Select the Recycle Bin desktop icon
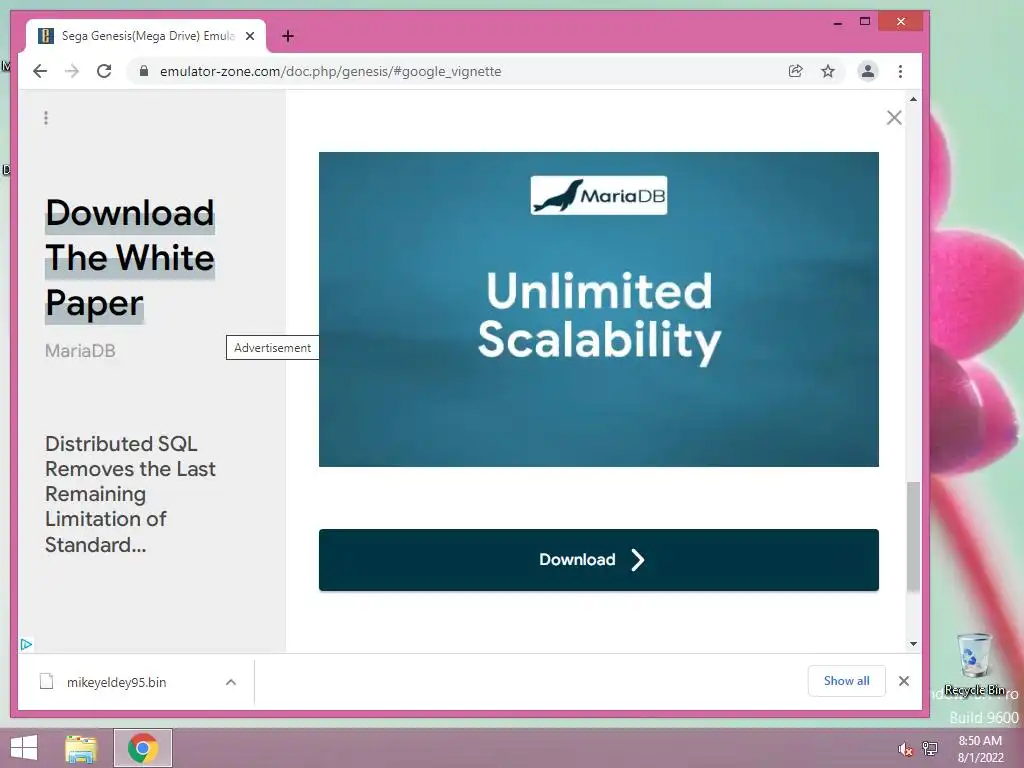 point(974,664)
